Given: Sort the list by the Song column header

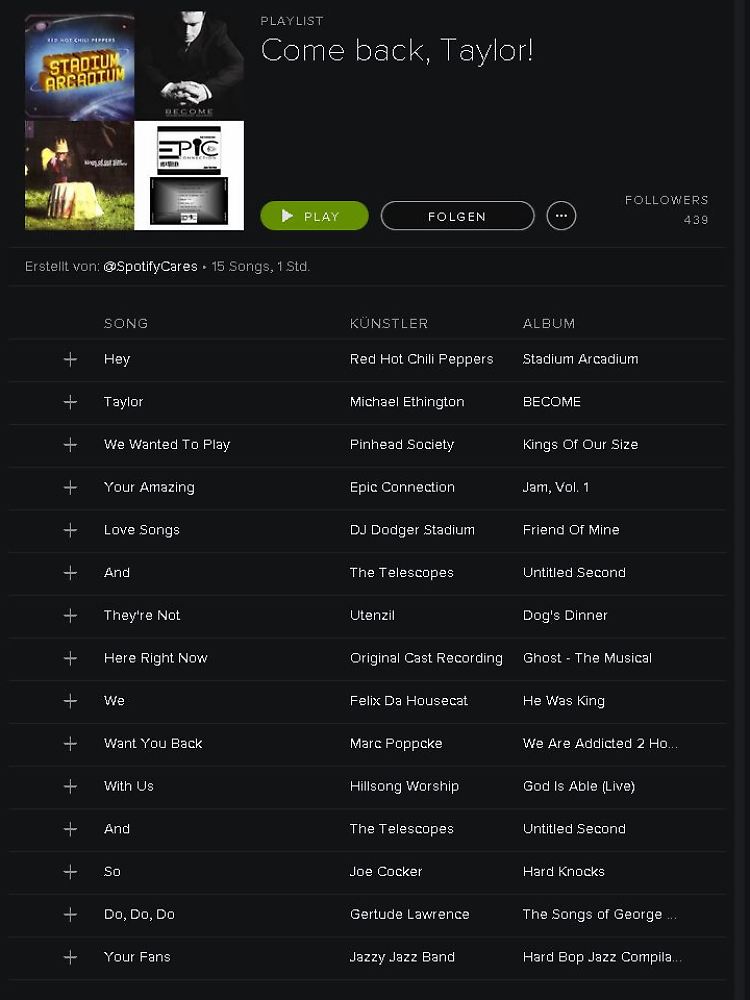Looking at the screenshot, I should (126, 323).
